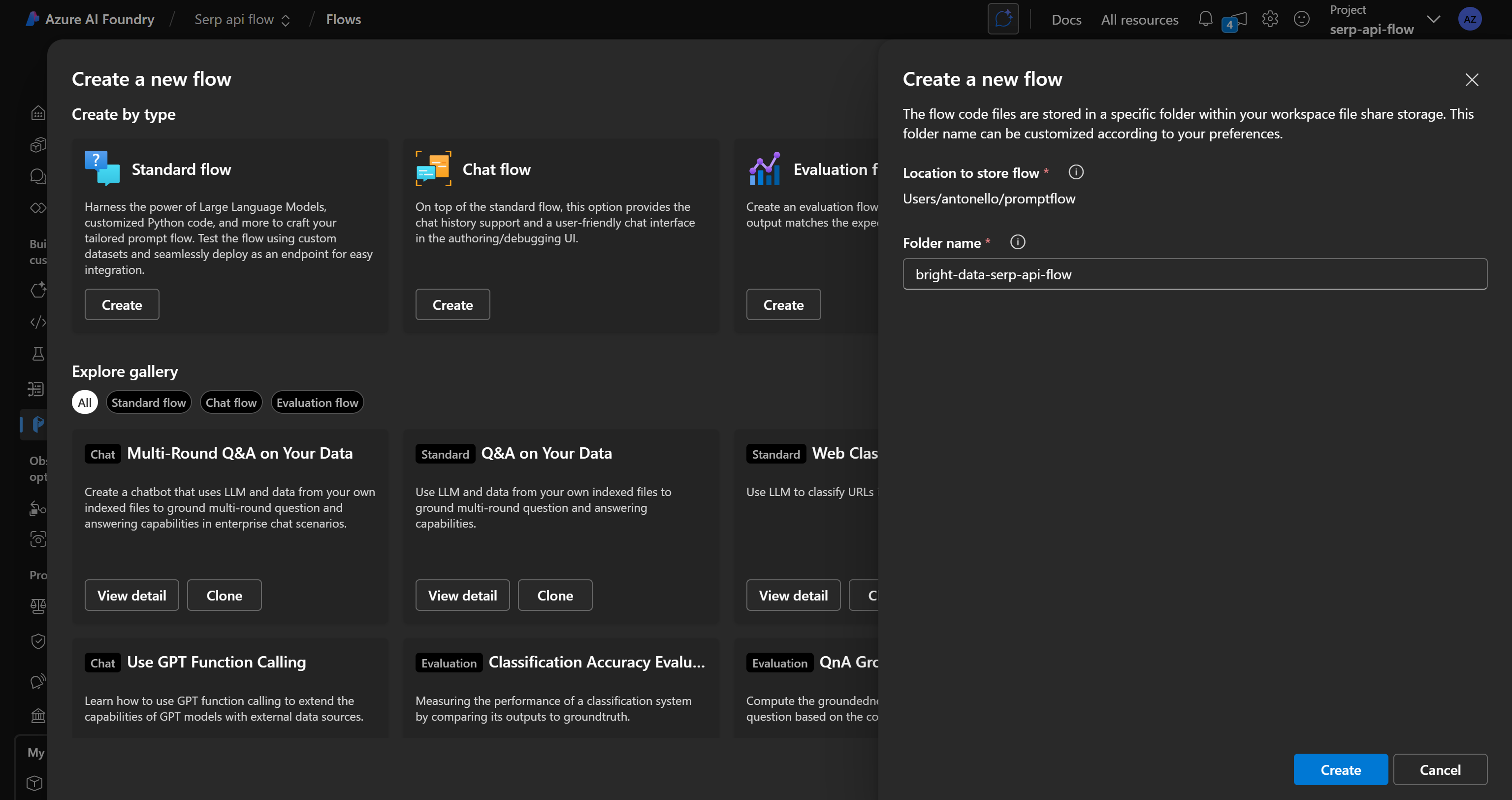
Task: Open the AI assistant chat icon
Action: tap(1002, 19)
